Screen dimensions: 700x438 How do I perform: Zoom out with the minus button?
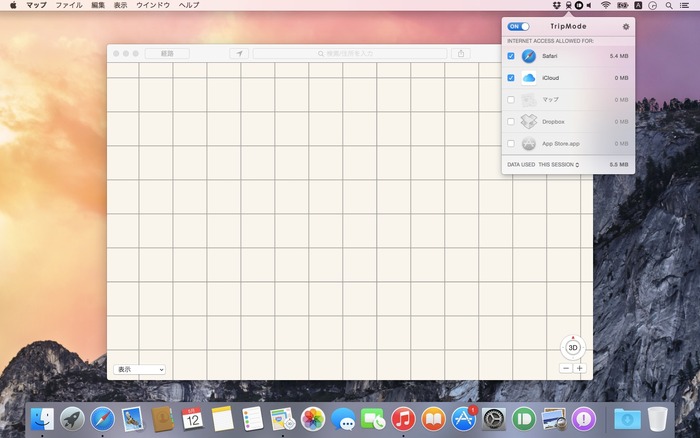pos(566,369)
